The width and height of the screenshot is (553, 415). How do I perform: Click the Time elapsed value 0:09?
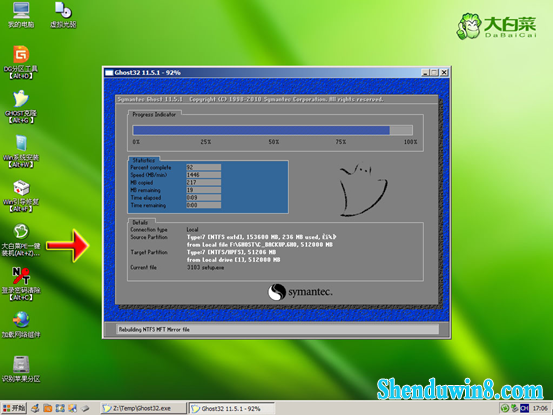(203, 197)
